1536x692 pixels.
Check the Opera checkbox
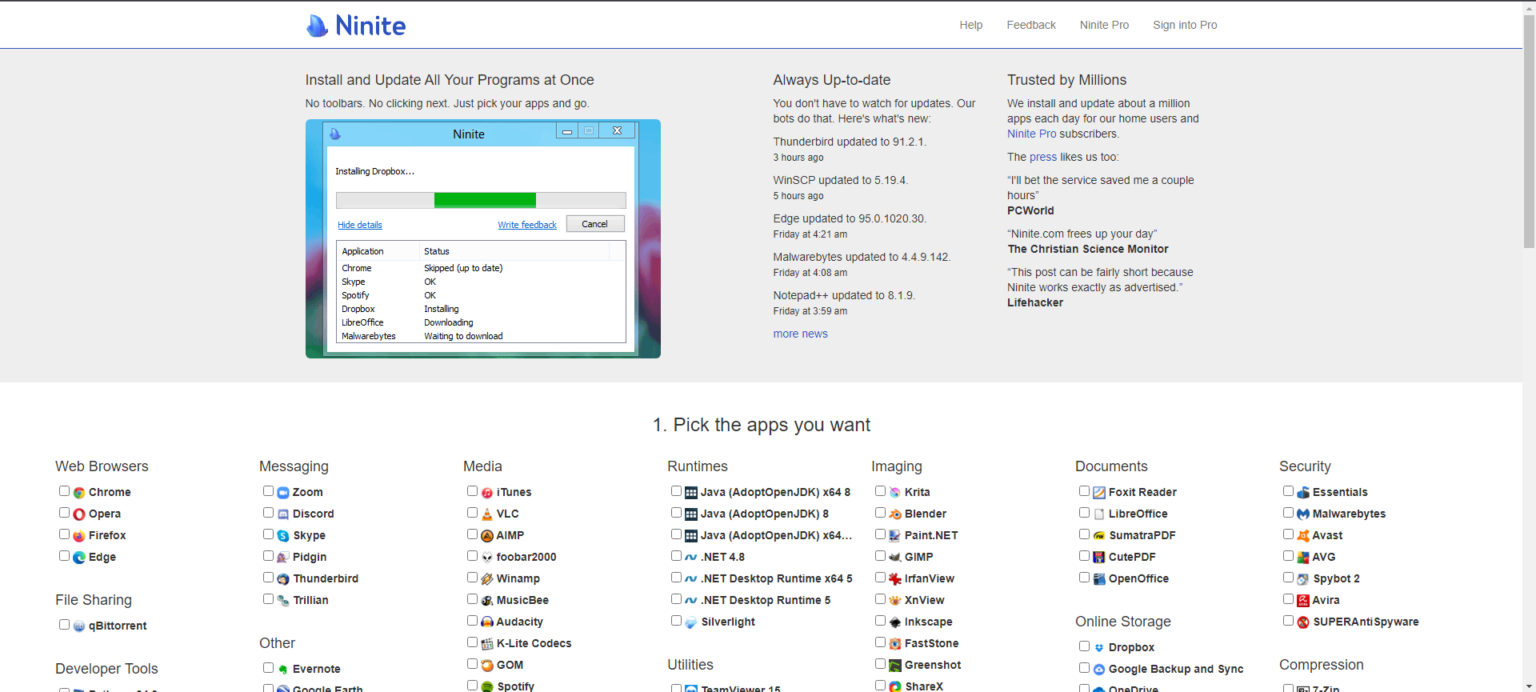pyautogui.click(x=64, y=513)
